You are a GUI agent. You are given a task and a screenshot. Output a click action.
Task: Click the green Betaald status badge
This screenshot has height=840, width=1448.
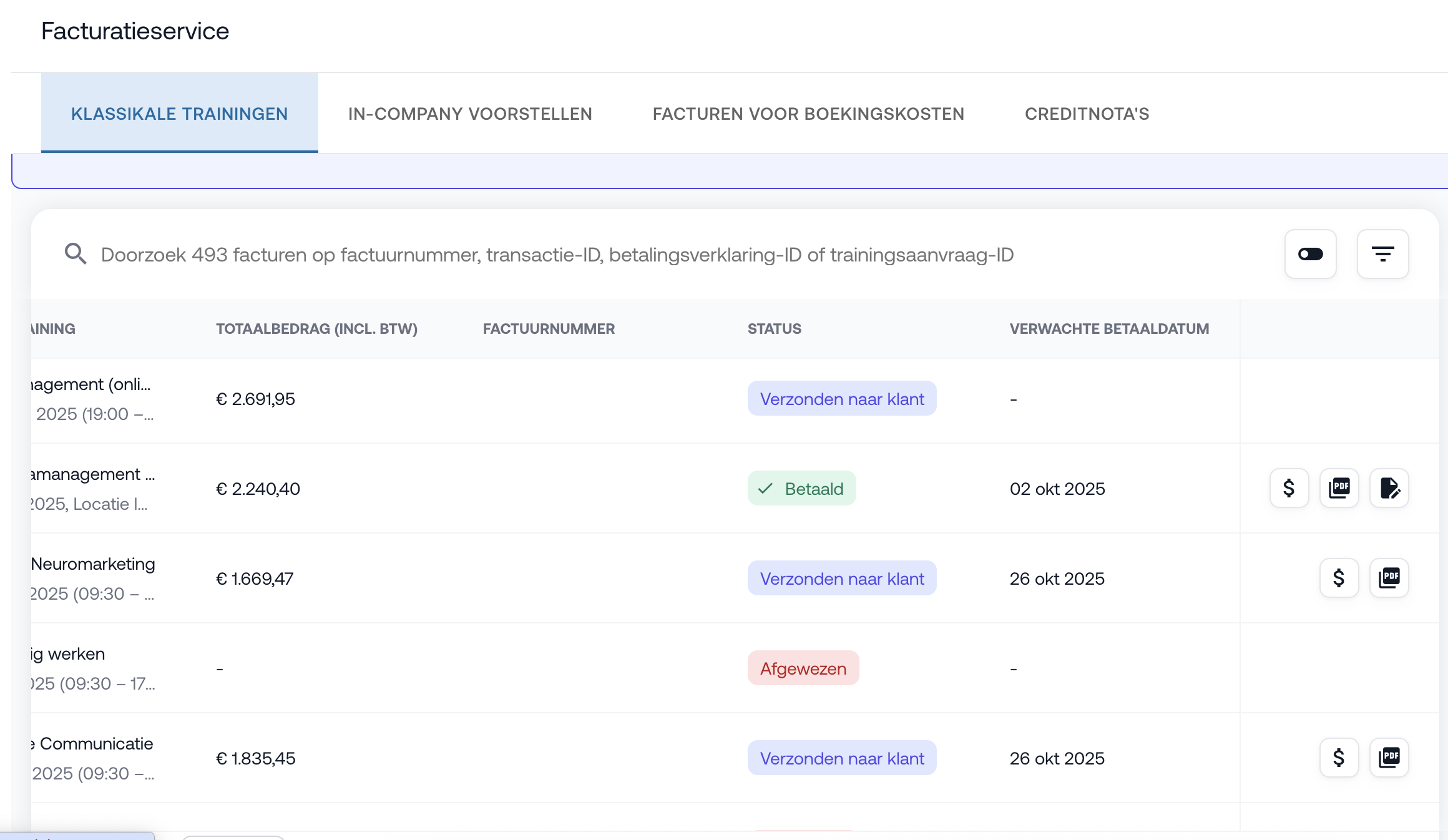[801, 489]
